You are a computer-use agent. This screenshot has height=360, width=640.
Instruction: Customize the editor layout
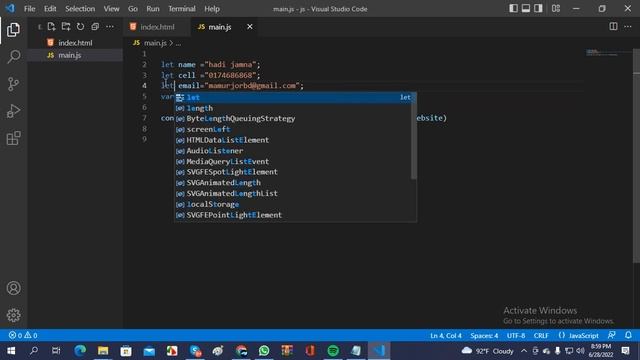[x=556, y=9]
